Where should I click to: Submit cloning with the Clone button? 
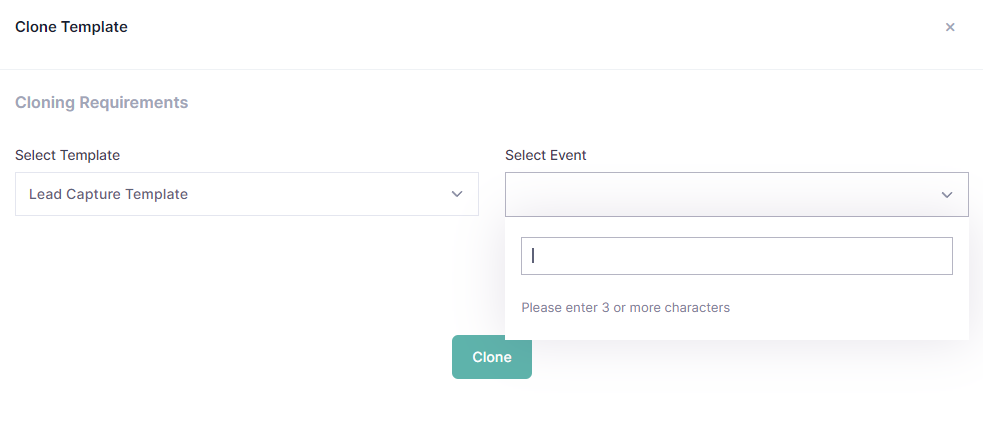click(491, 357)
